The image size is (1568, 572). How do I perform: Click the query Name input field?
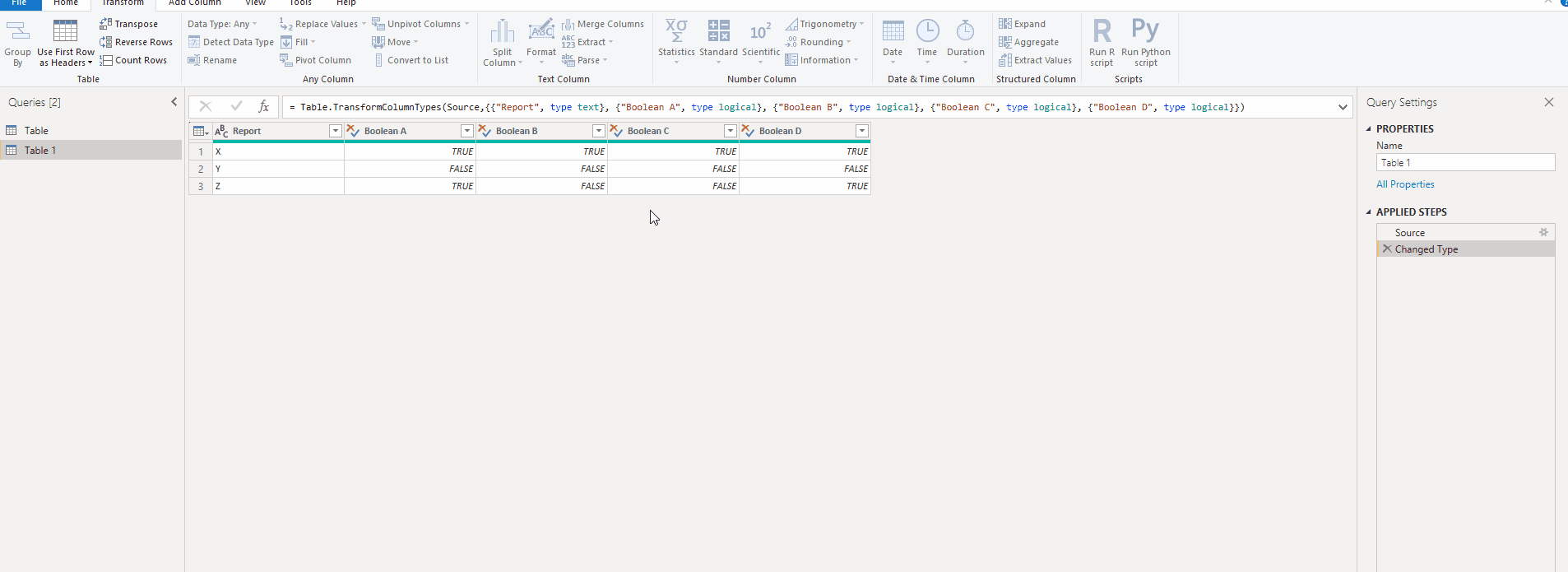[1465, 162]
